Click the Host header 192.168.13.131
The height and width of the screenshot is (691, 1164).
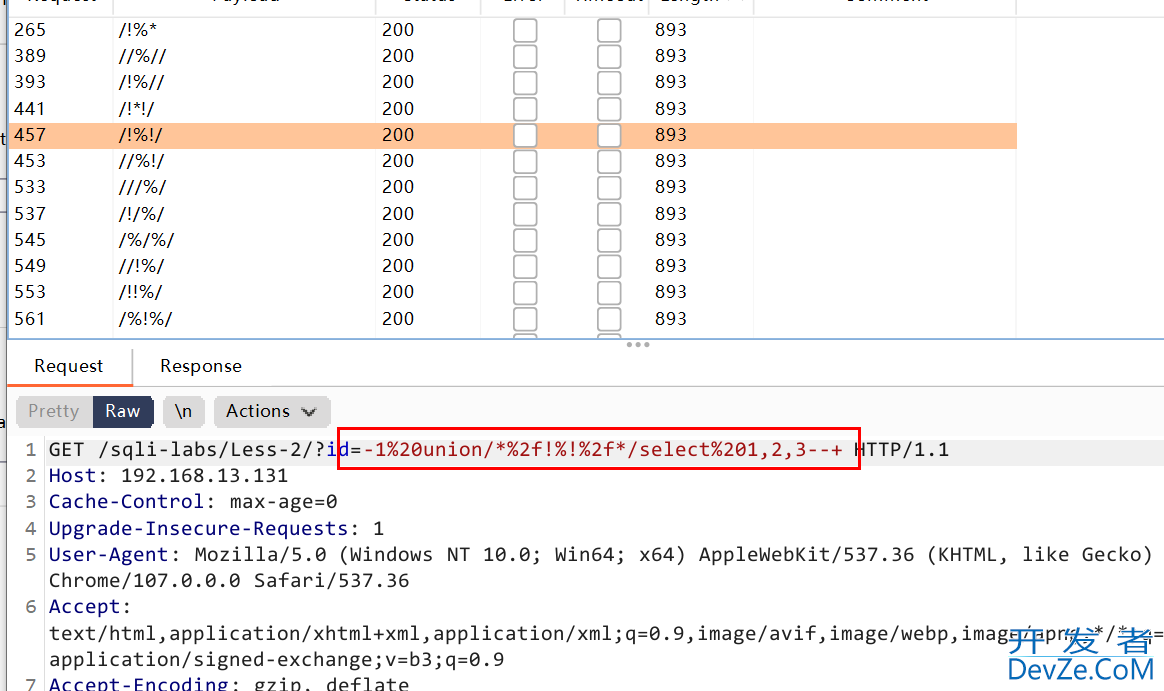point(169,476)
